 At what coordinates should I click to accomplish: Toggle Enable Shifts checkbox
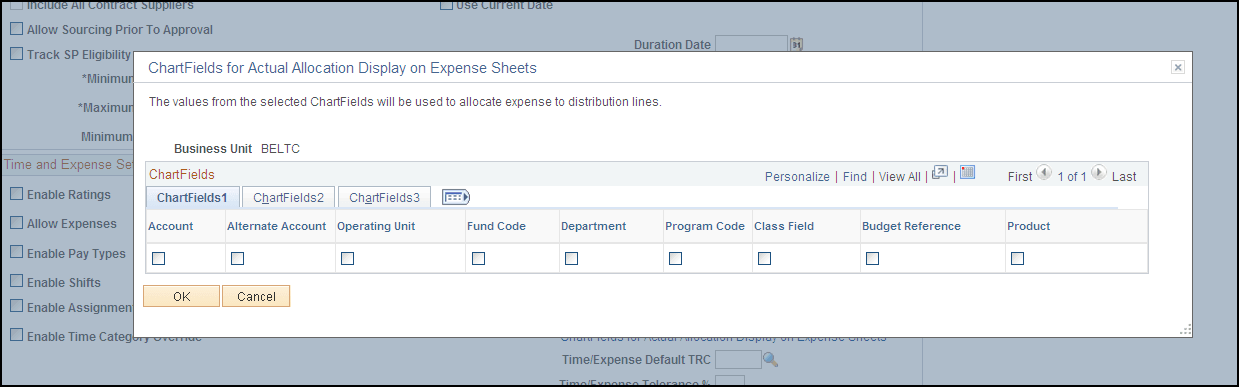16,282
